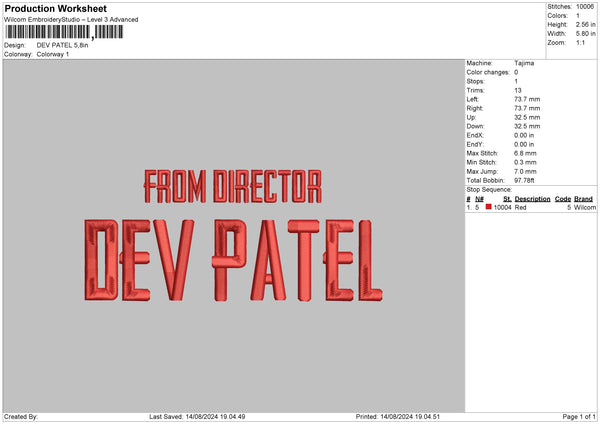This screenshot has width=600, height=424.
Task: Click the 'Created By:' footer label
Action: [x=21, y=416]
